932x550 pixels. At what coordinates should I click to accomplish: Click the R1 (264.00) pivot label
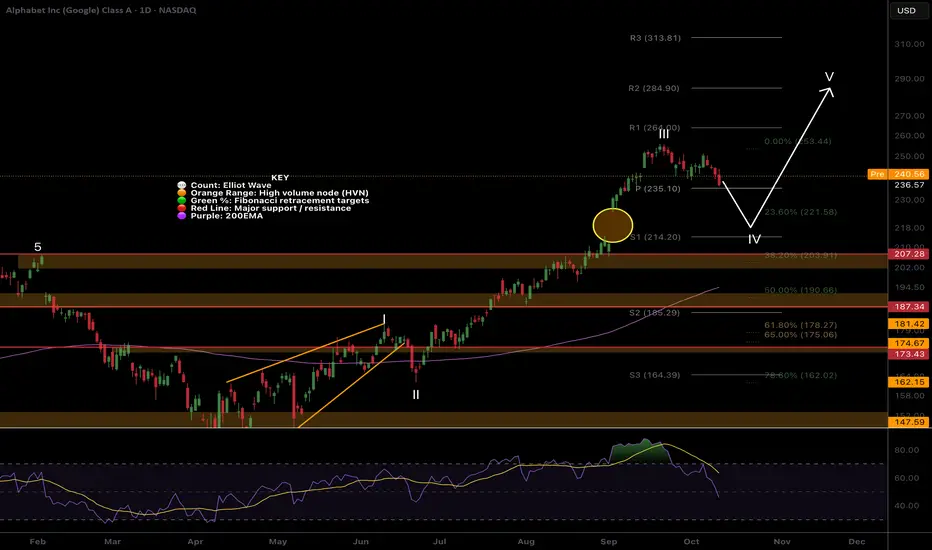tap(654, 128)
